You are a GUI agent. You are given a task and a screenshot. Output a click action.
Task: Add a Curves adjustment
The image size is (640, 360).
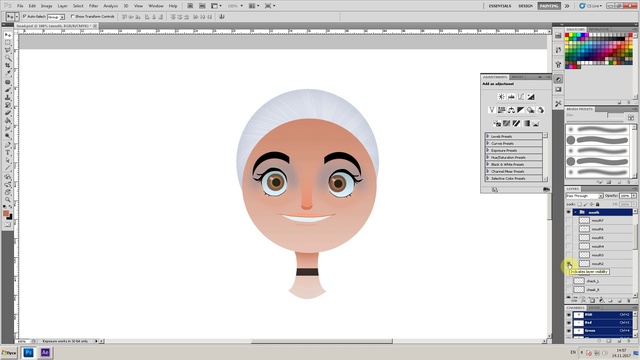[521, 97]
